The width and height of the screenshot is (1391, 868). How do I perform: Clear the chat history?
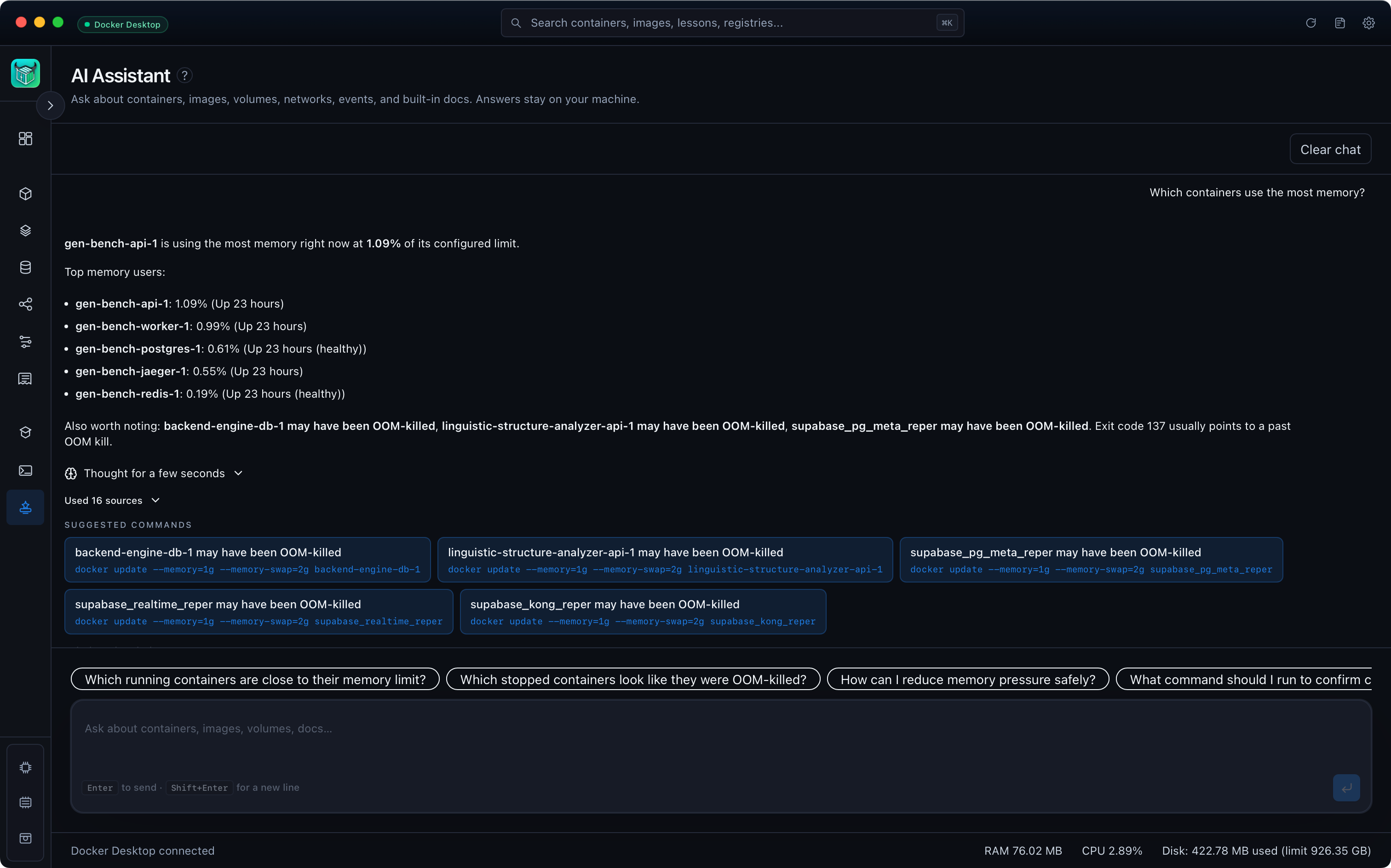pyautogui.click(x=1330, y=149)
